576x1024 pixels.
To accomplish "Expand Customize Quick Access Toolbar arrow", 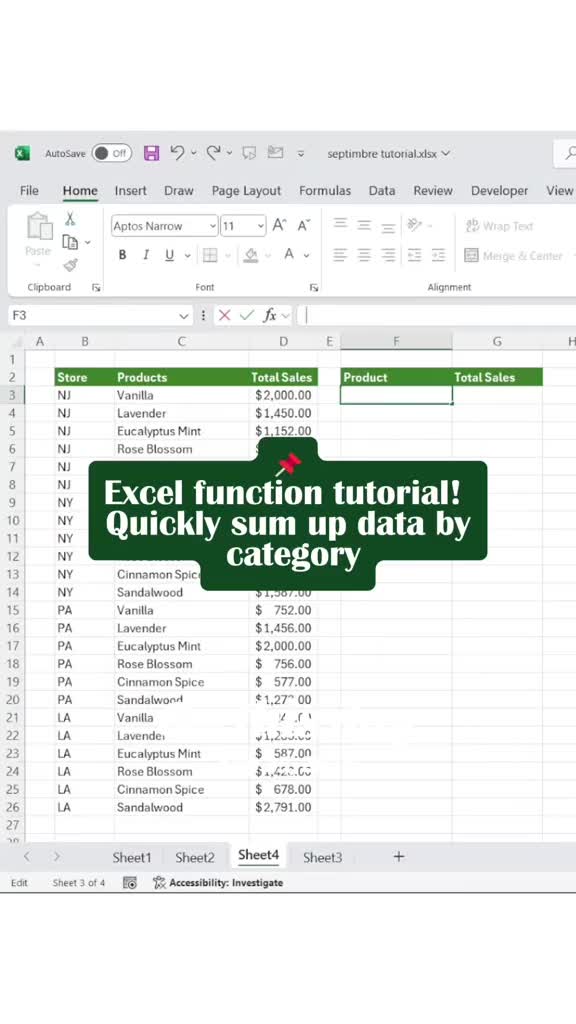I will click(300, 154).
